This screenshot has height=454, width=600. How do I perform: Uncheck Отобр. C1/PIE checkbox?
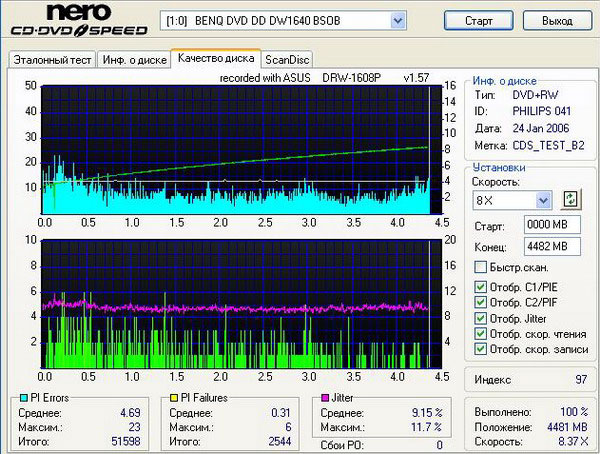click(x=480, y=287)
